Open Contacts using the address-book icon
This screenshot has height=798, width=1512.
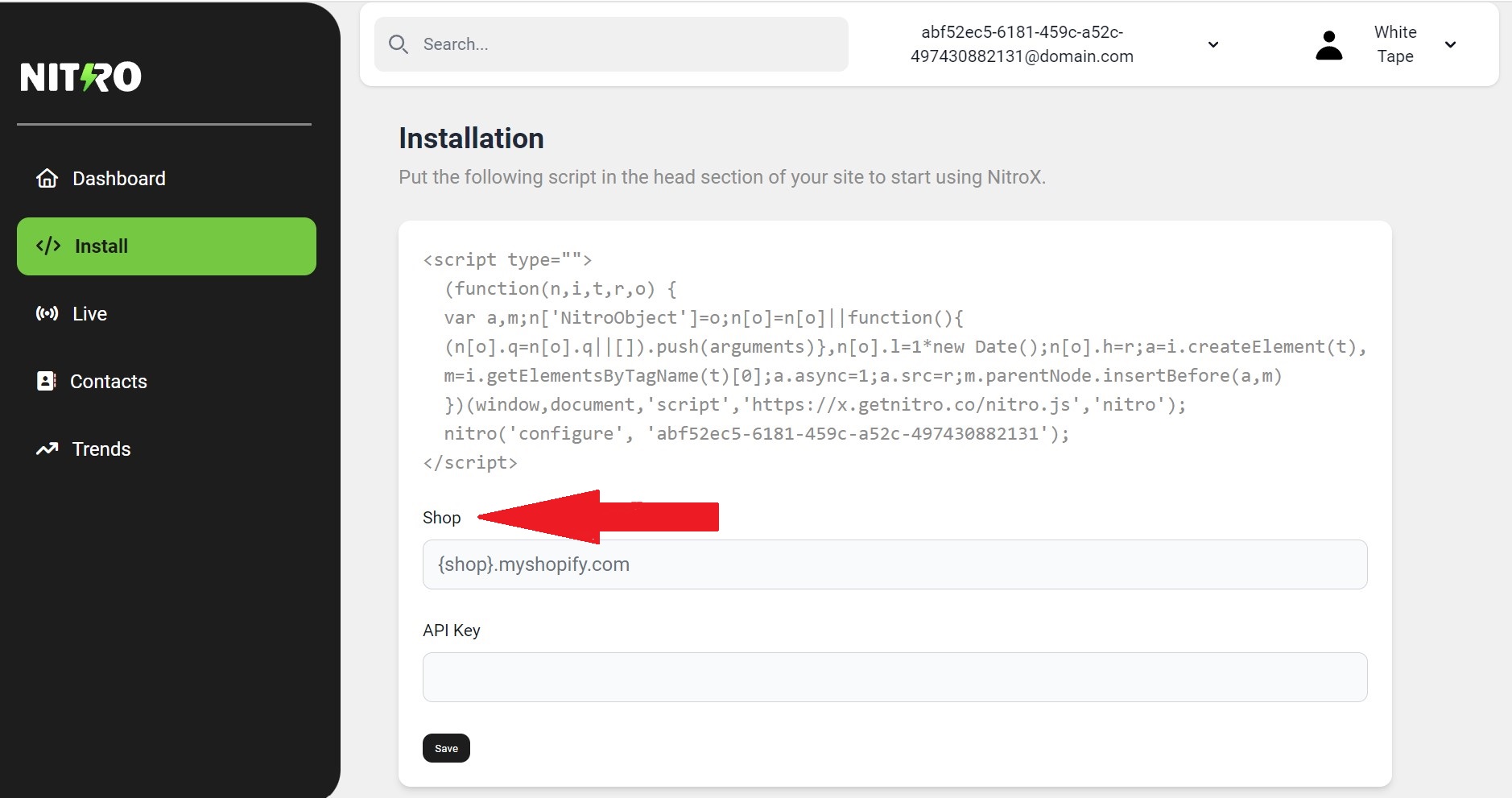48,381
